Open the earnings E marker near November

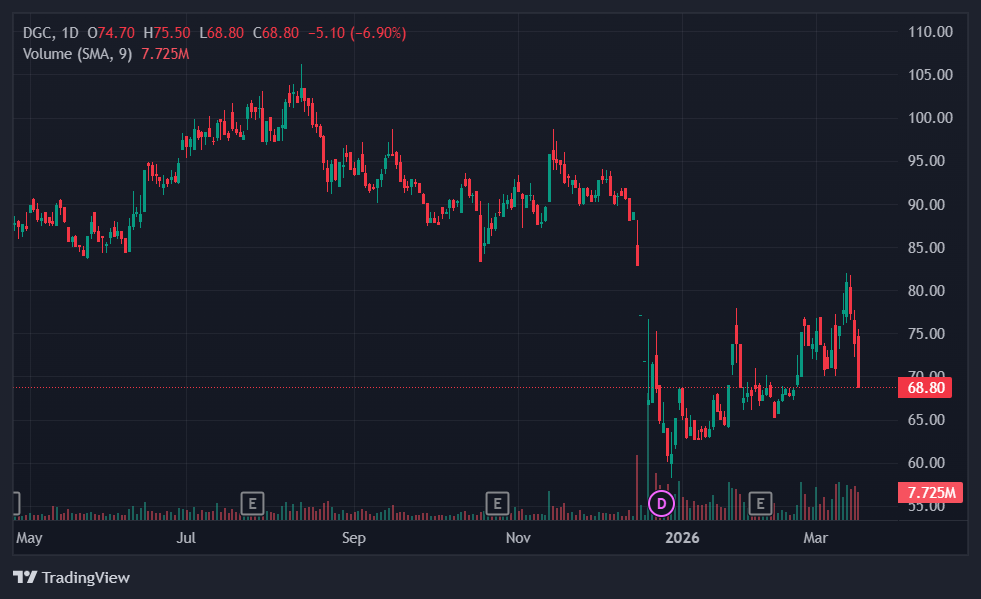(x=497, y=503)
